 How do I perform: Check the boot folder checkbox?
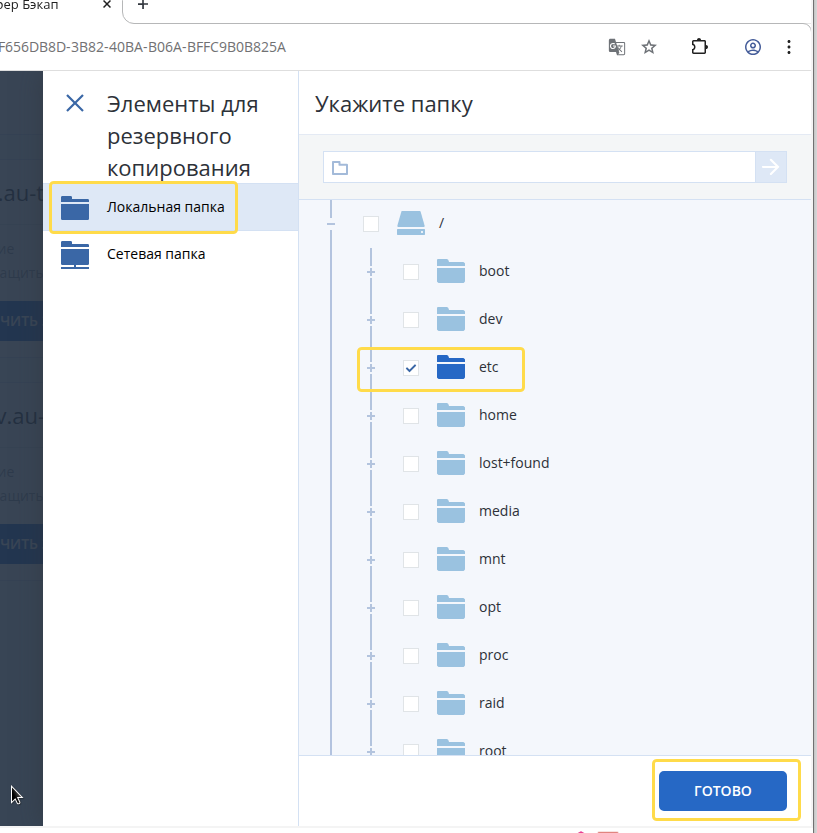[411, 271]
